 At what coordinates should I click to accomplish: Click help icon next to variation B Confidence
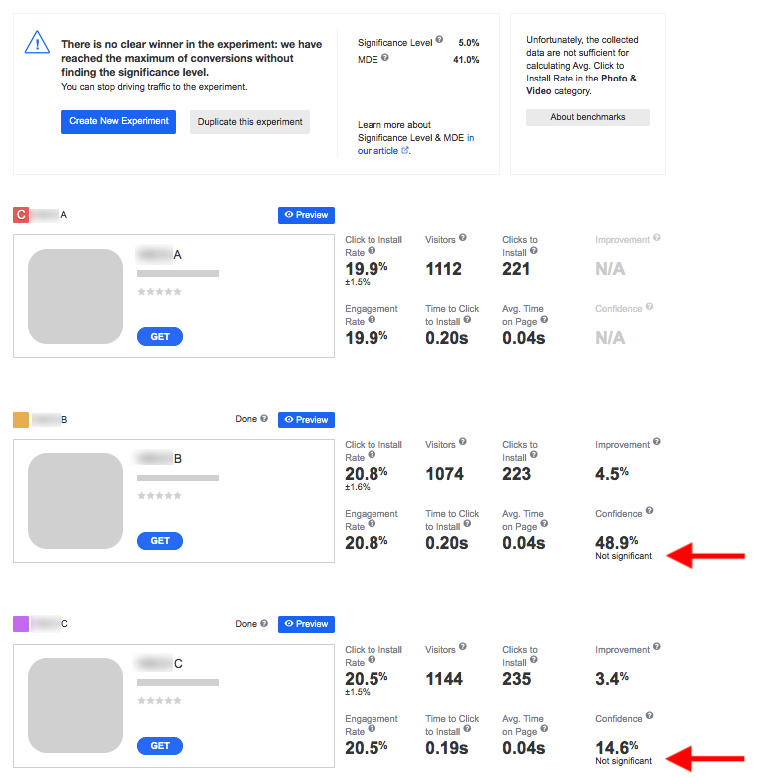(650, 512)
